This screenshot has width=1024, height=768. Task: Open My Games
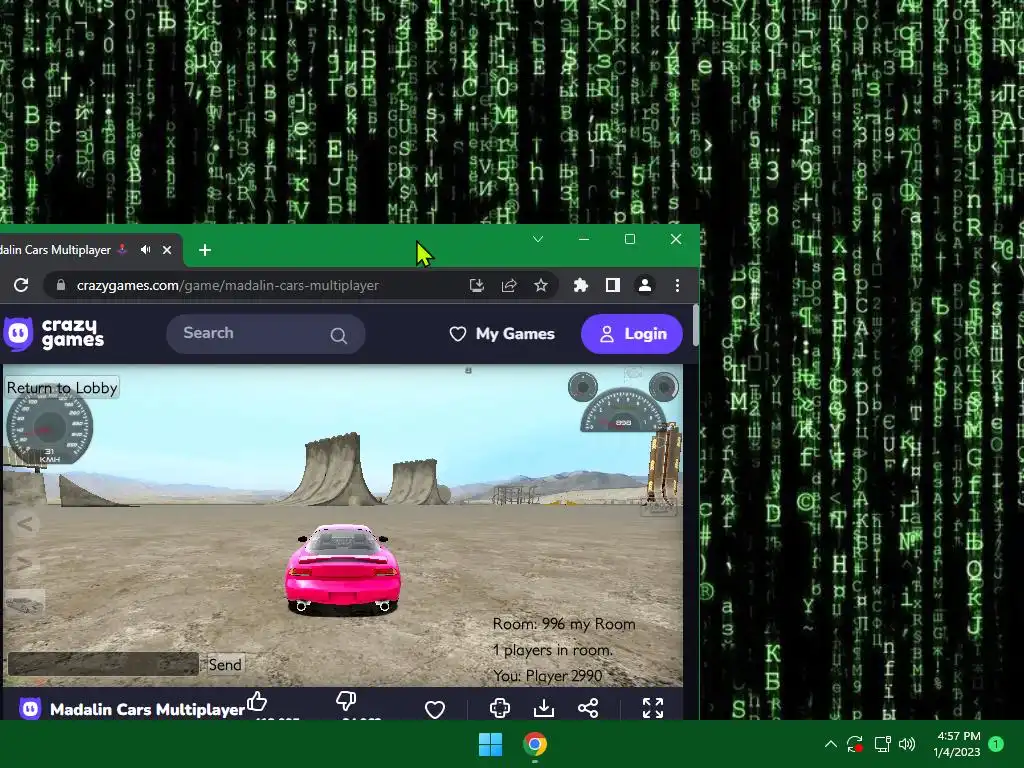click(502, 334)
